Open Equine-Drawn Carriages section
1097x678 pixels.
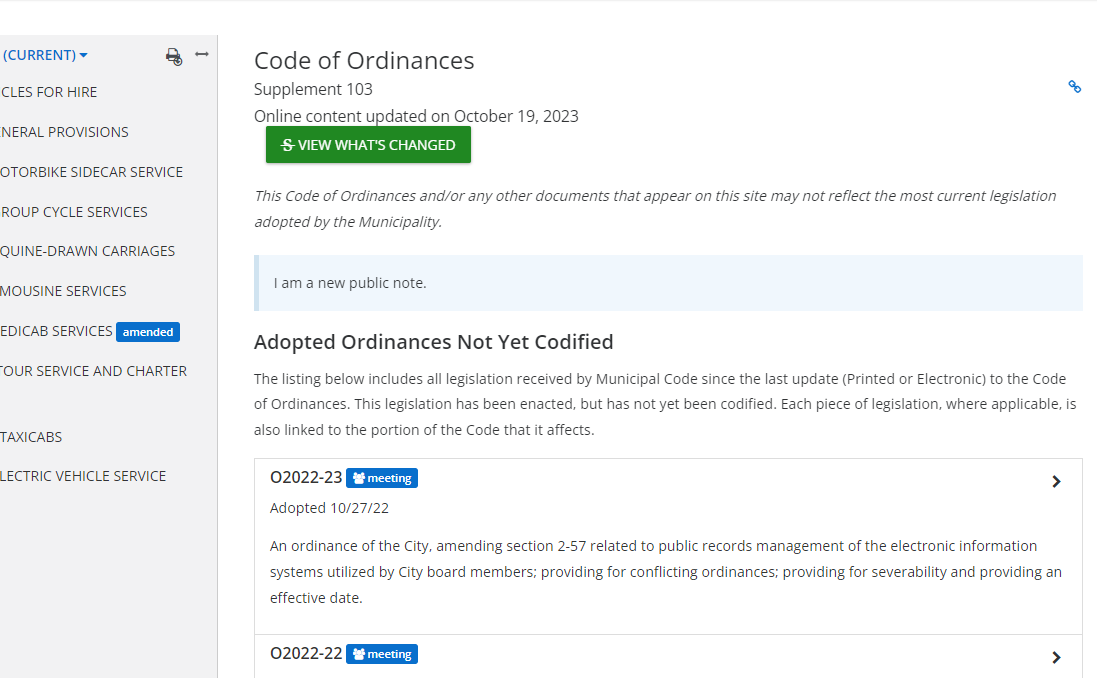coord(87,251)
